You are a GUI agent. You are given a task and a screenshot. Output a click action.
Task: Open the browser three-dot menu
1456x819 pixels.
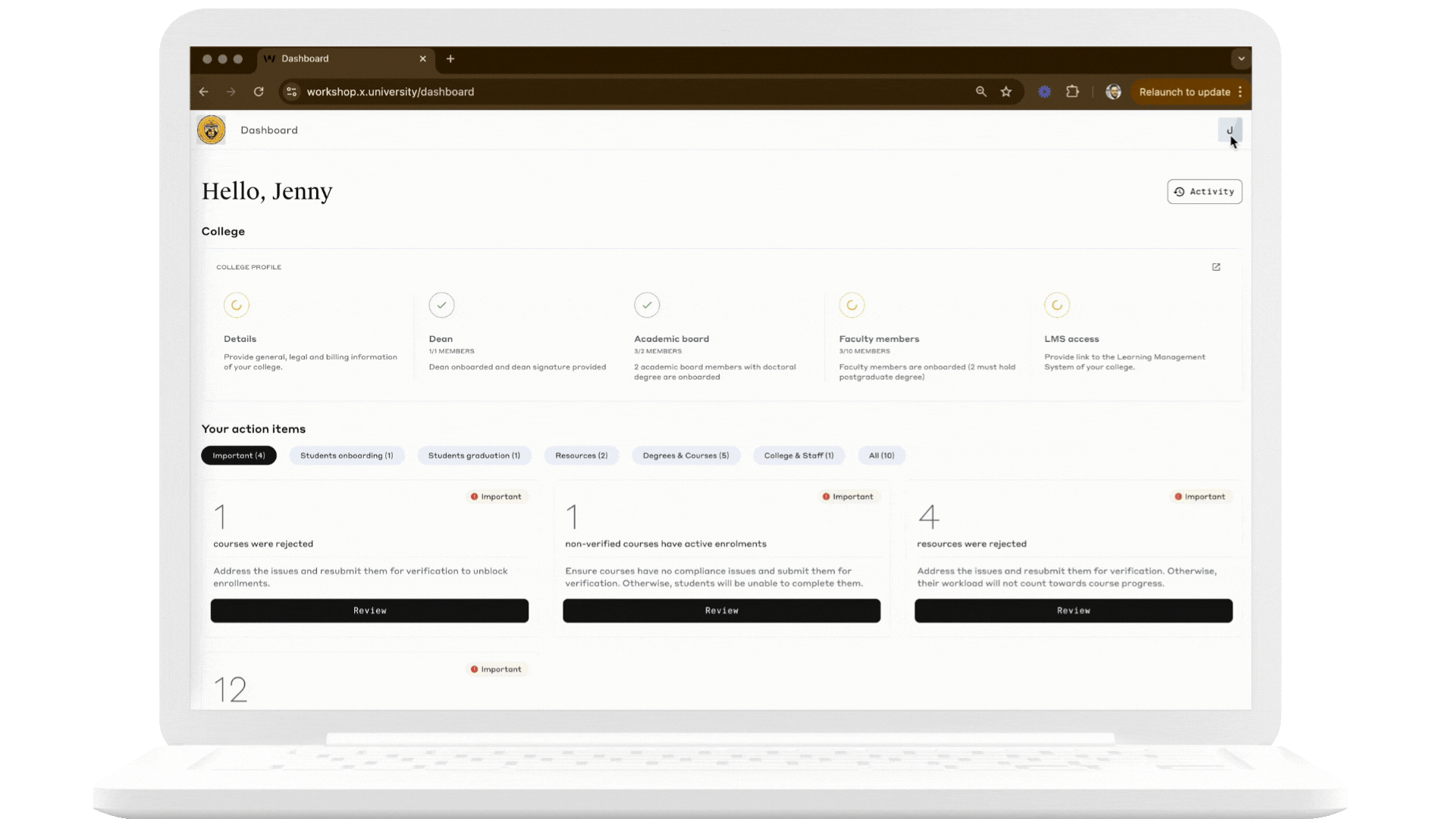pyautogui.click(x=1241, y=91)
